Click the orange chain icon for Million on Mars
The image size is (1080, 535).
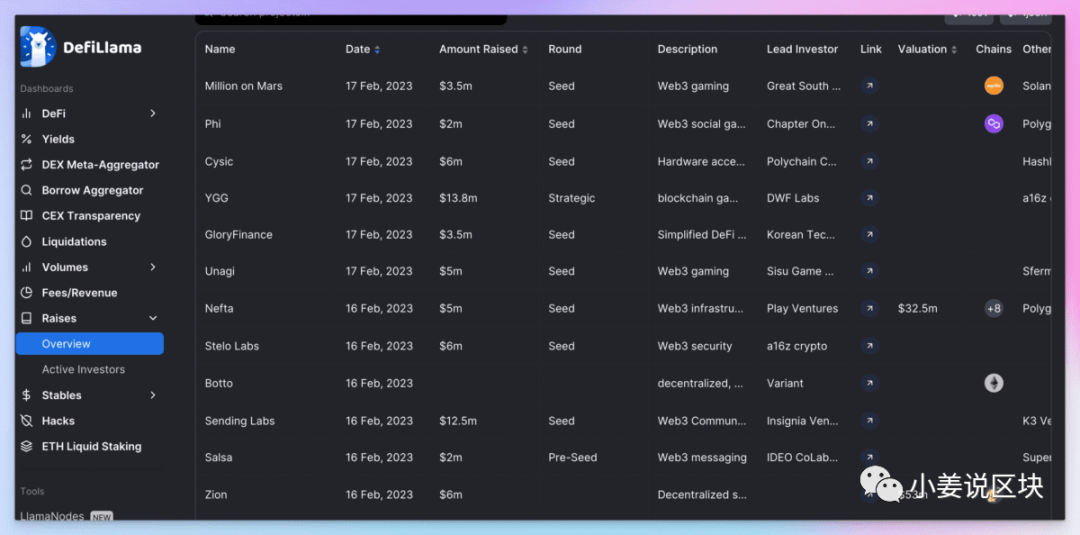[993, 86]
